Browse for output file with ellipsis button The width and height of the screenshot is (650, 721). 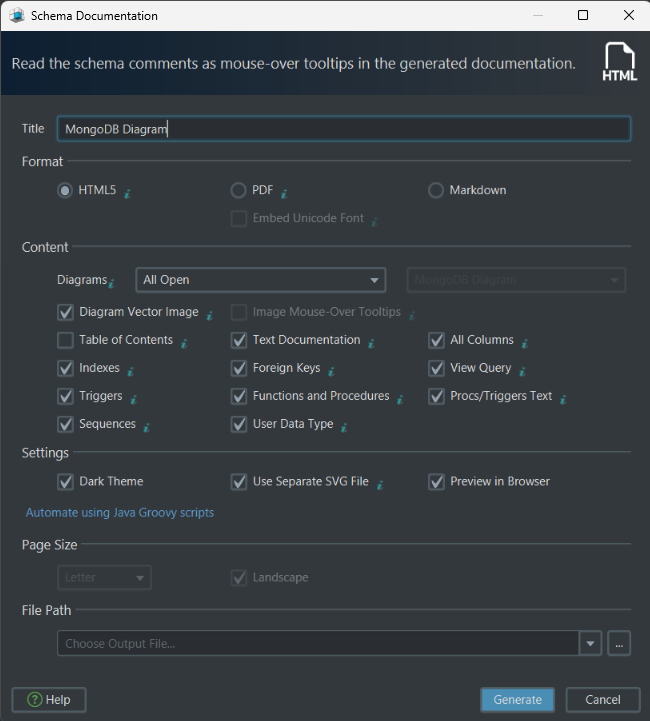point(619,643)
